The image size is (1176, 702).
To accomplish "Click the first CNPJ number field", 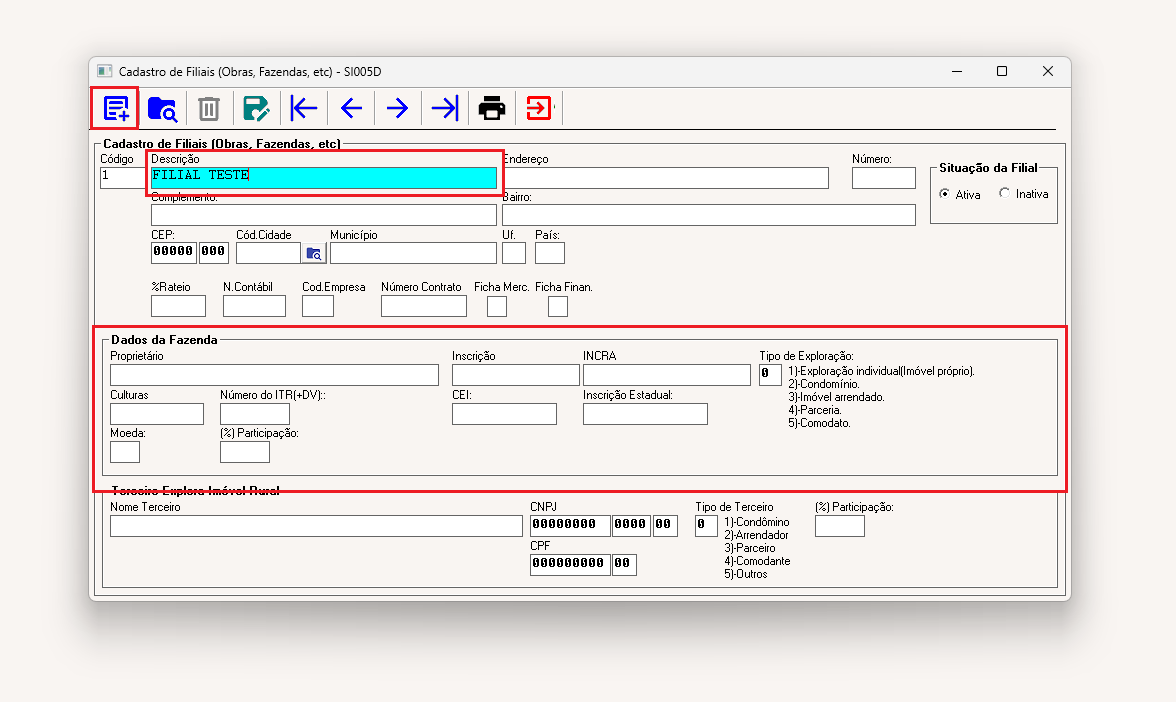I will [x=570, y=526].
